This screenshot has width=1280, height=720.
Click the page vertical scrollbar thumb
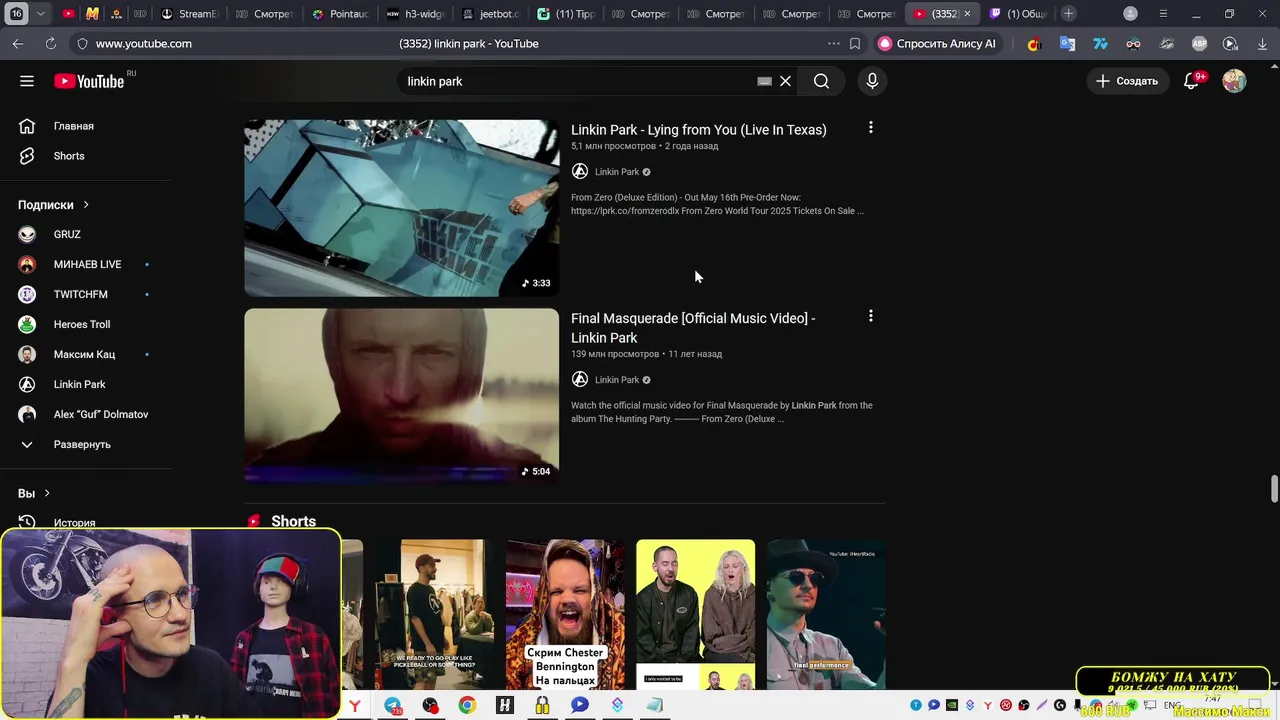[1274, 490]
